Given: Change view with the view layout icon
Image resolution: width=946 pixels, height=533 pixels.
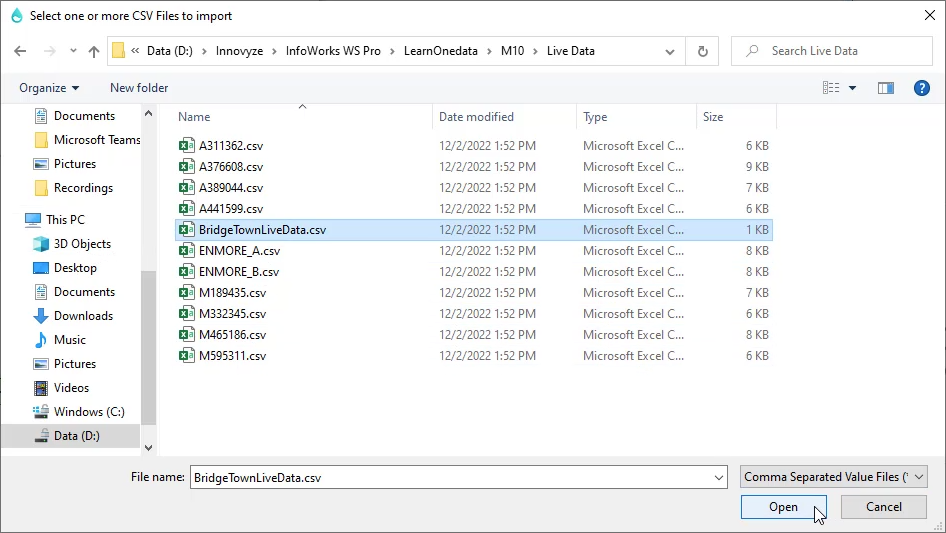Looking at the screenshot, I should pos(831,88).
